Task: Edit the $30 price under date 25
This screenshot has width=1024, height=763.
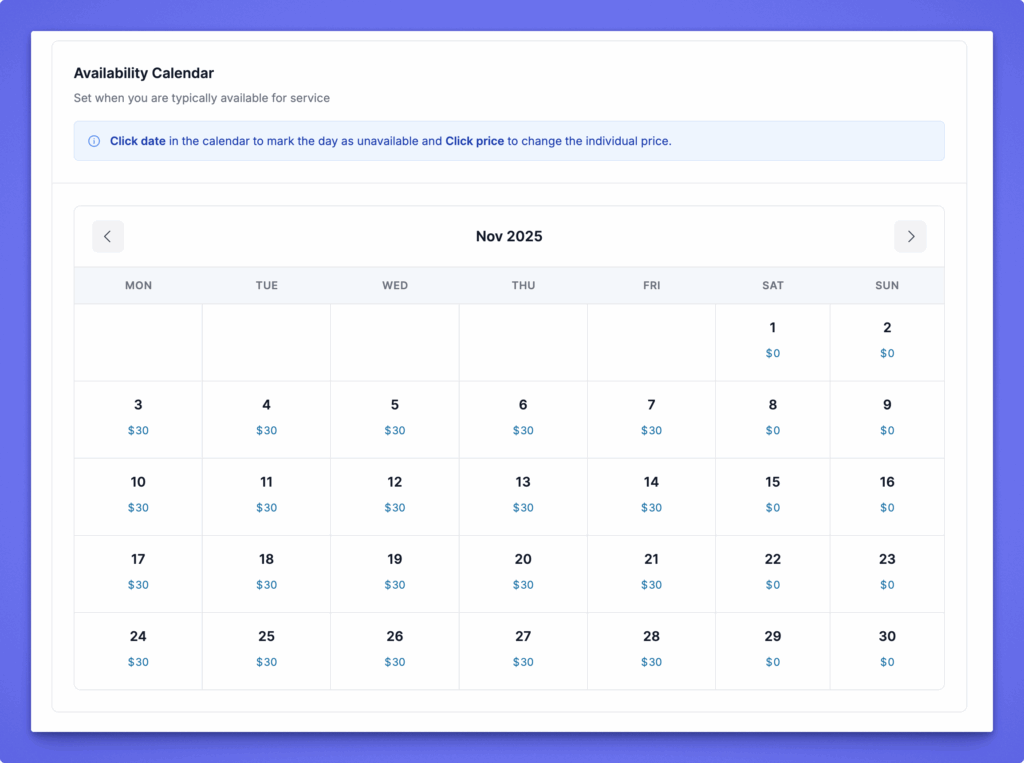Action: 266,662
